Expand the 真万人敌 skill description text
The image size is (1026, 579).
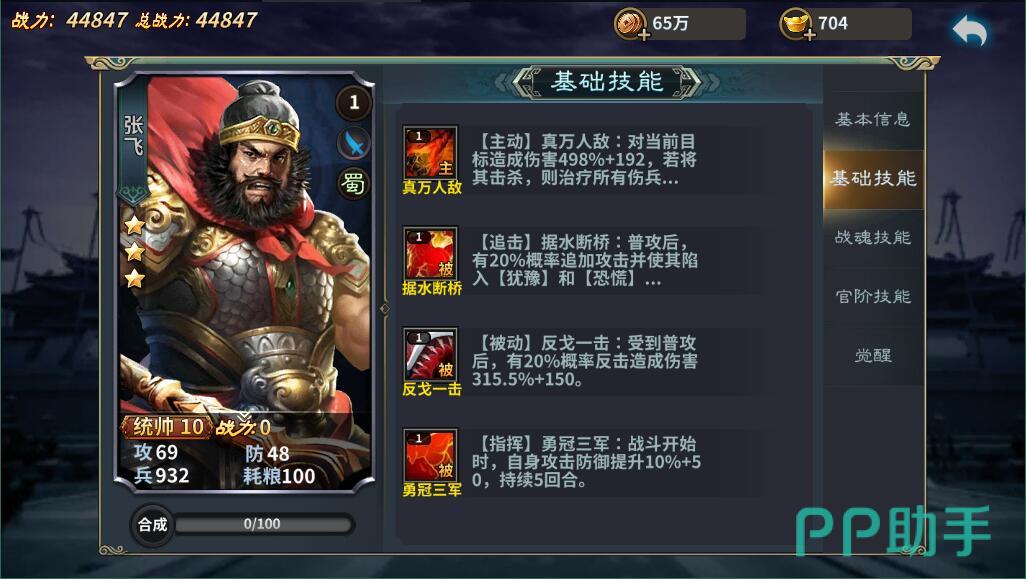(584, 160)
